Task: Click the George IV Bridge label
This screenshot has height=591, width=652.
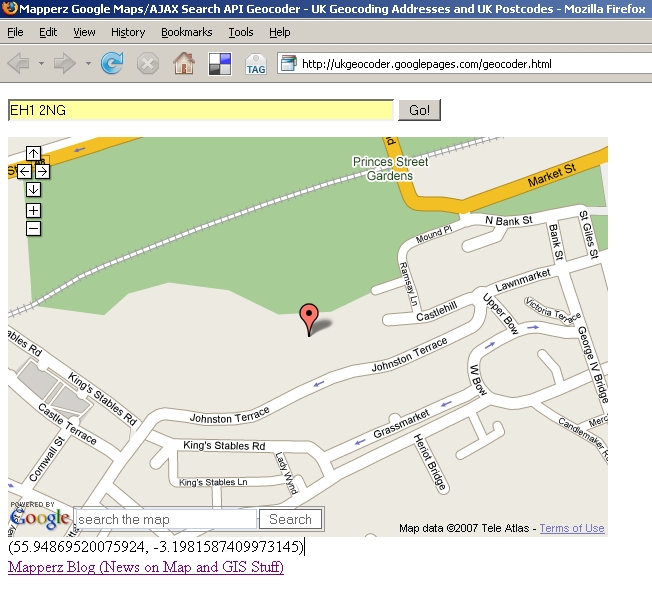Action: pyautogui.click(x=593, y=364)
